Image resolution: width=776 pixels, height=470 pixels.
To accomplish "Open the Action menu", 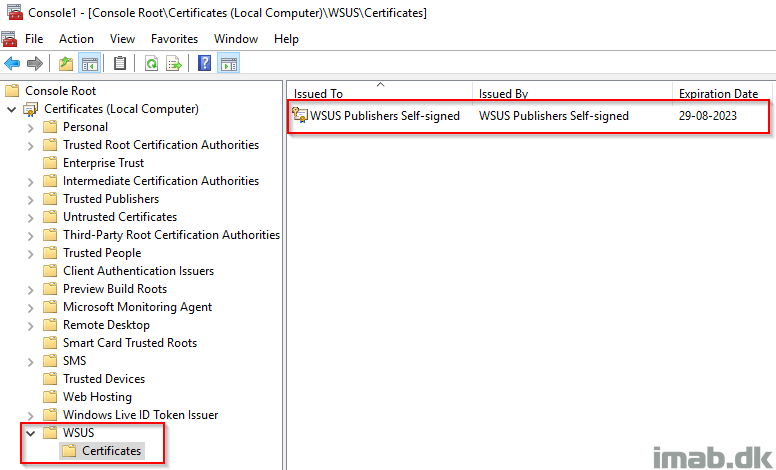I will click(x=76, y=39).
